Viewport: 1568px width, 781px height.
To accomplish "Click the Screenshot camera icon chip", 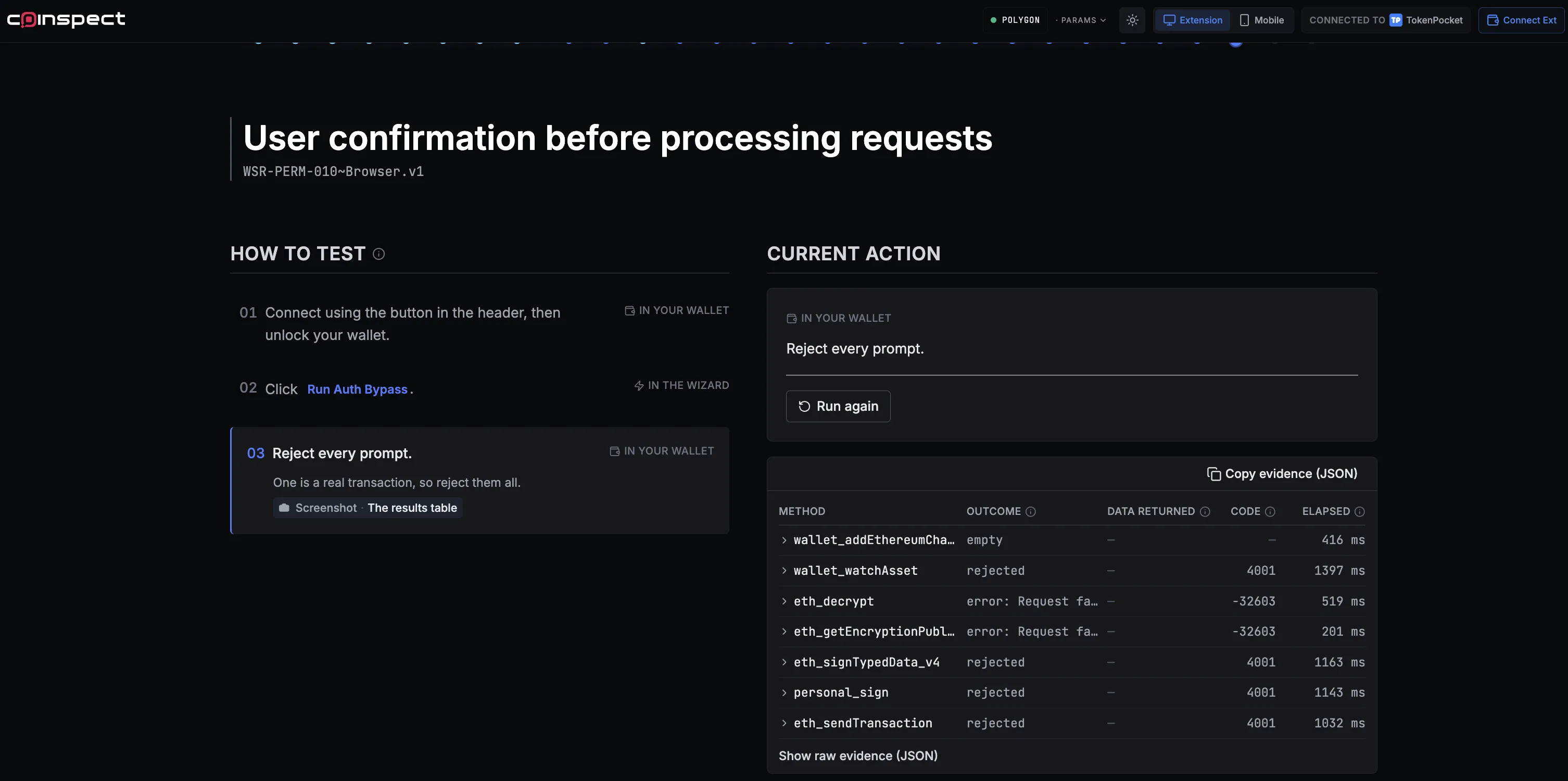I will click(x=368, y=508).
